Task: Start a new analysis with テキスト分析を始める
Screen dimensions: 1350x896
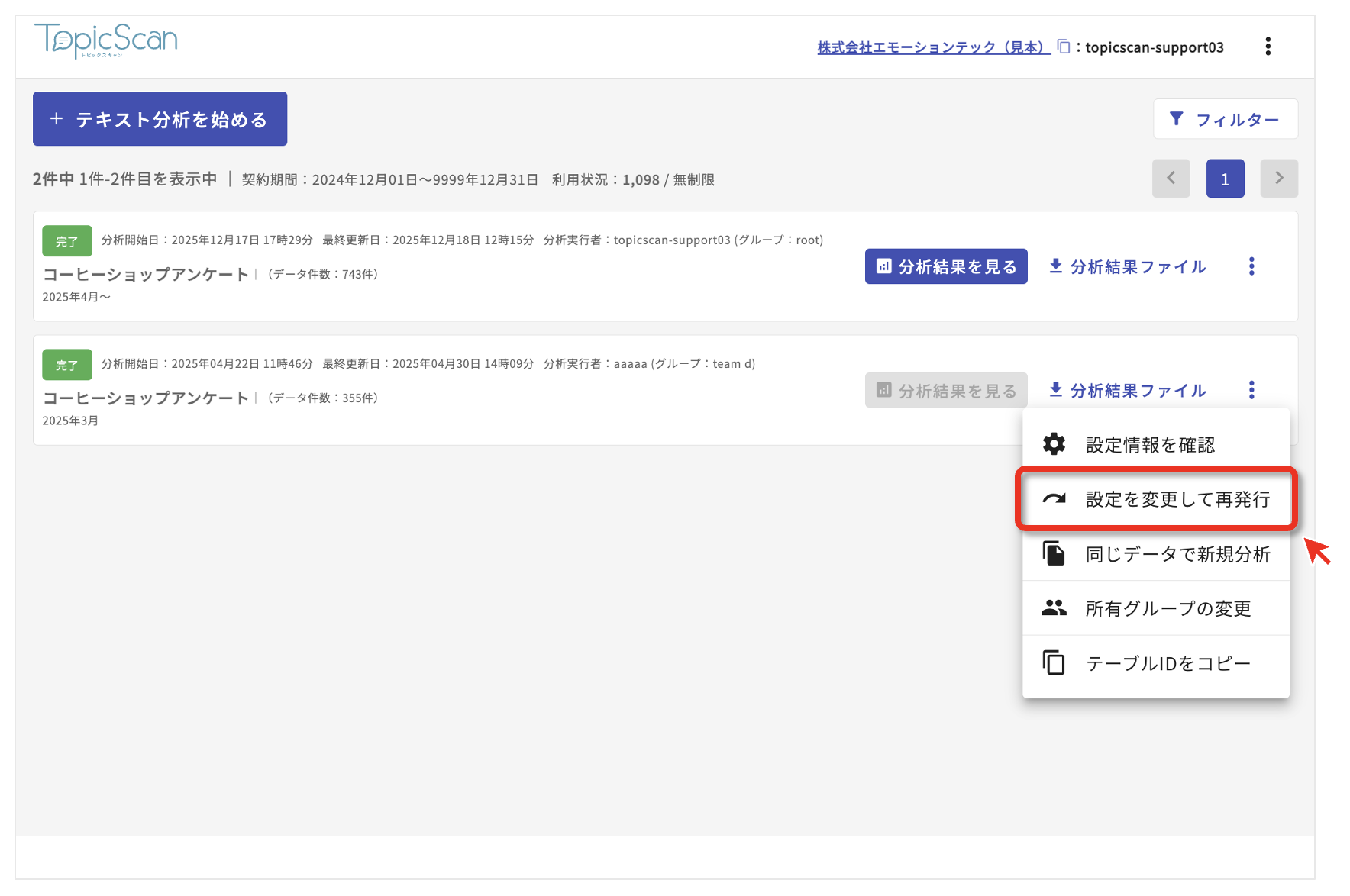Action: [160, 119]
